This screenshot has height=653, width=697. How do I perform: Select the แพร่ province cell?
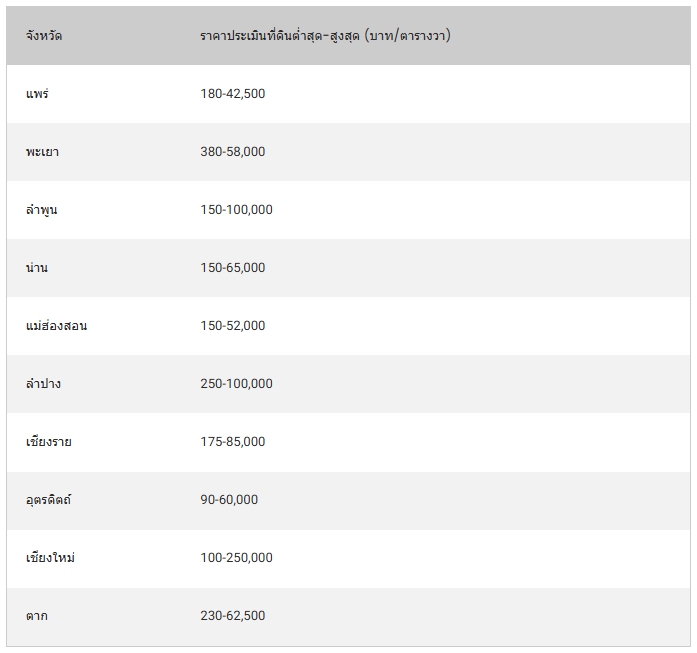[x=38, y=94]
